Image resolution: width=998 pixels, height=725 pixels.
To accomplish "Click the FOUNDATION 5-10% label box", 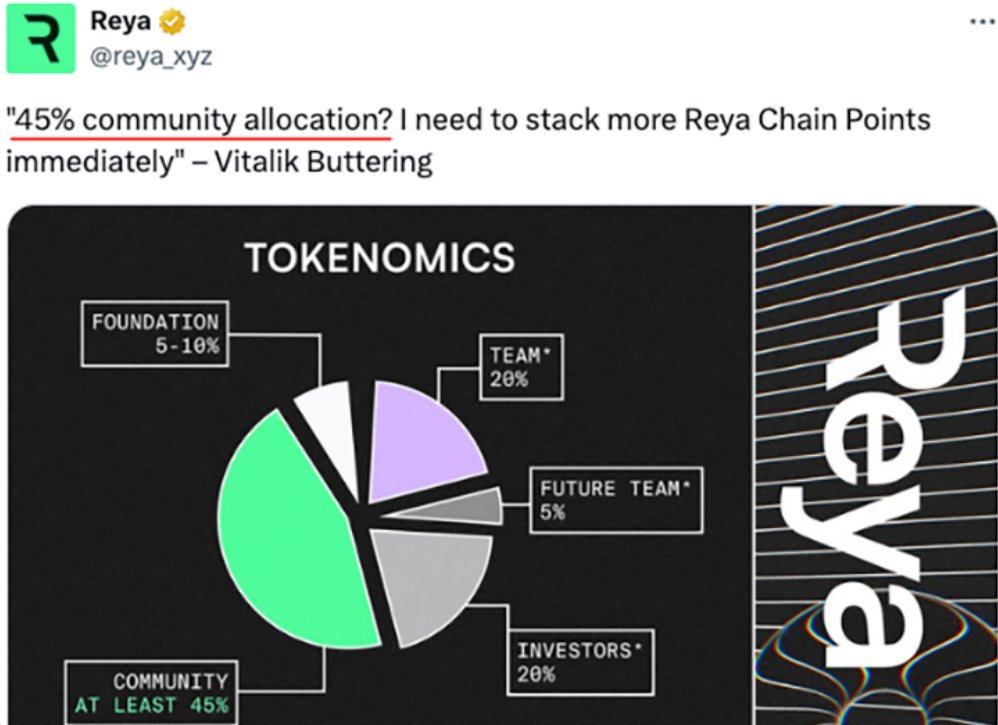I will coord(155,335).
